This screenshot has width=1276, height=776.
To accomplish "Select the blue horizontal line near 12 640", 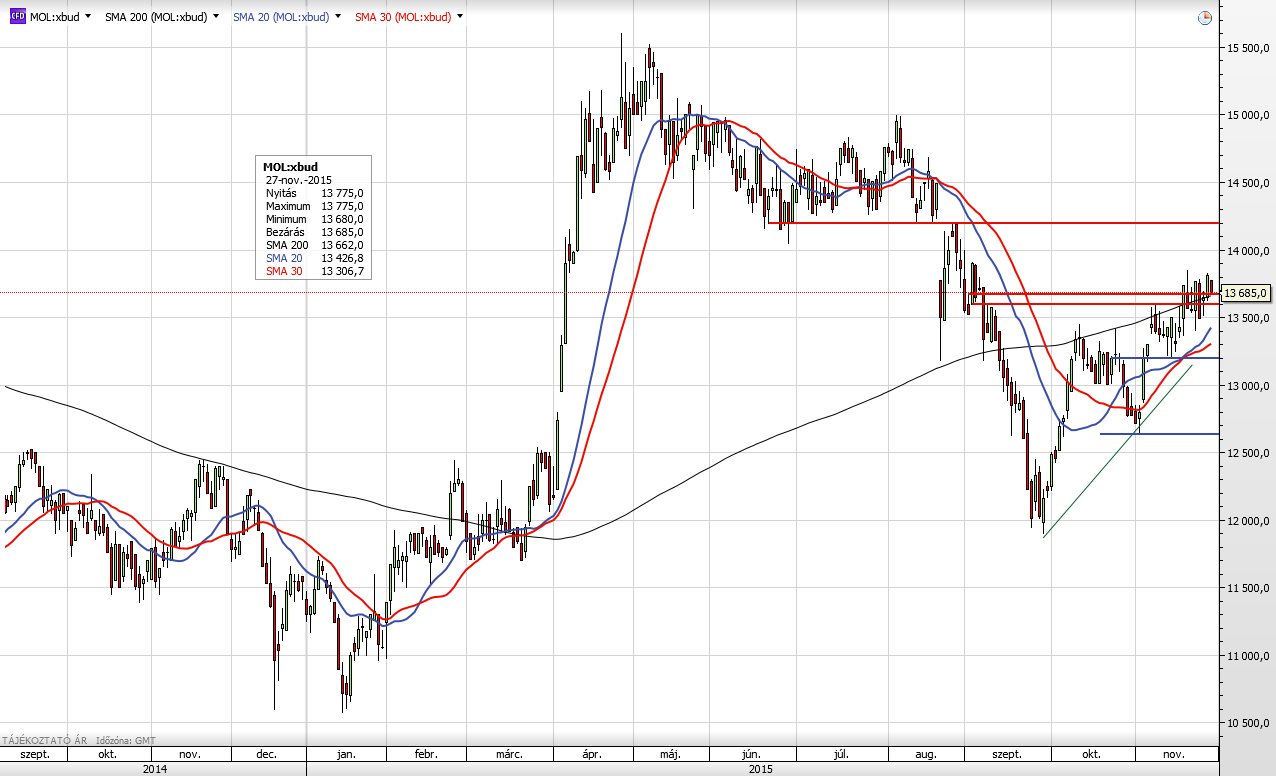I will (1159, 434).
